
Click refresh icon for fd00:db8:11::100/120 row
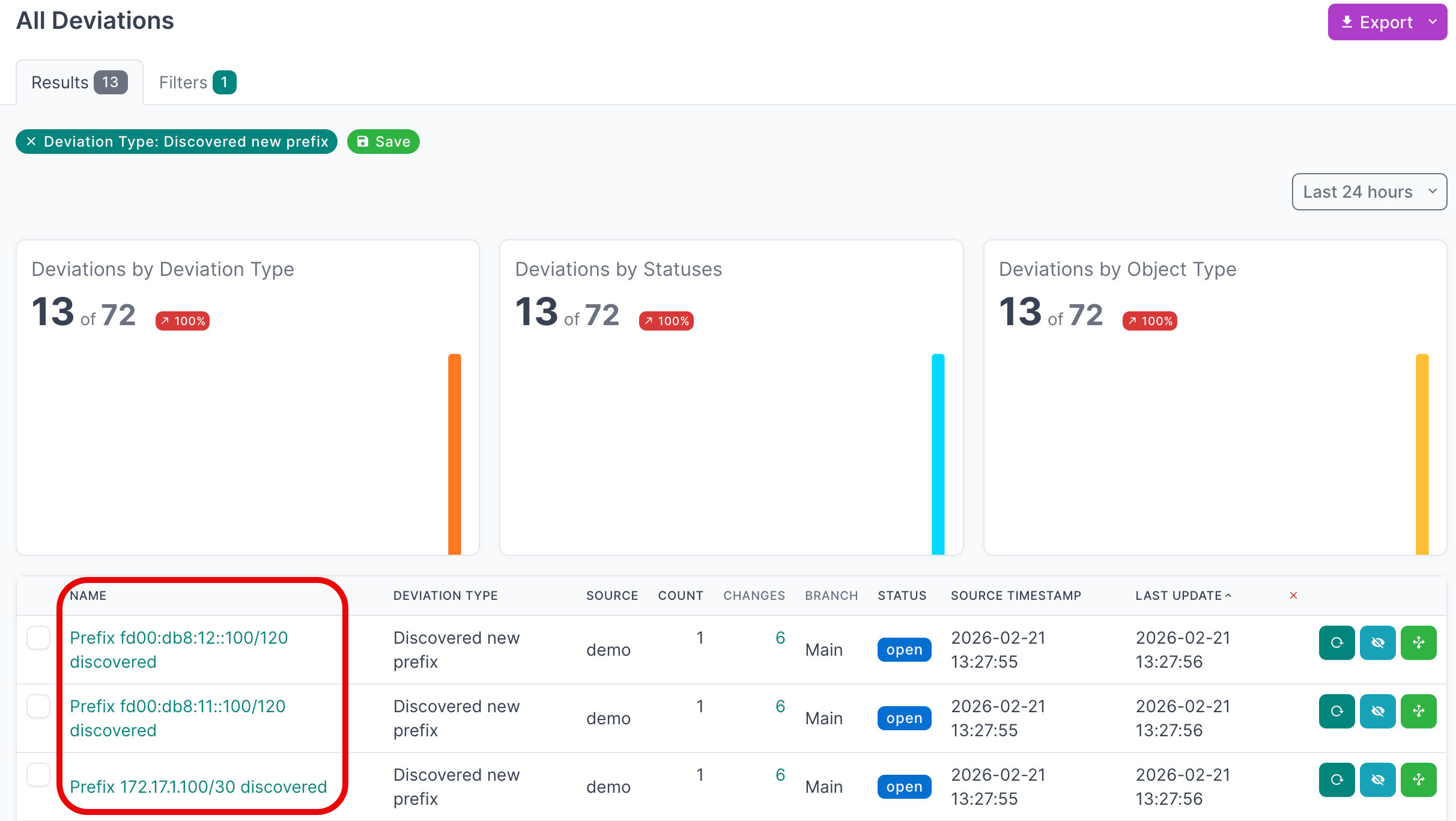tap(1336, 711)
